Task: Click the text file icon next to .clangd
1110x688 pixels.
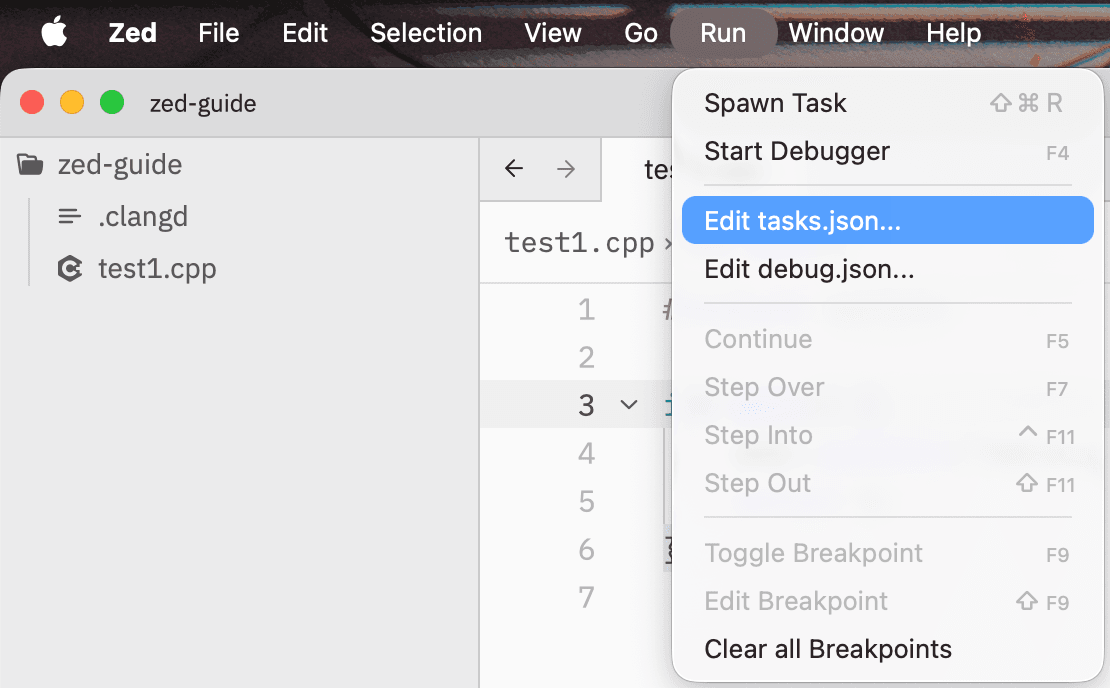Action: pos(68,216)
